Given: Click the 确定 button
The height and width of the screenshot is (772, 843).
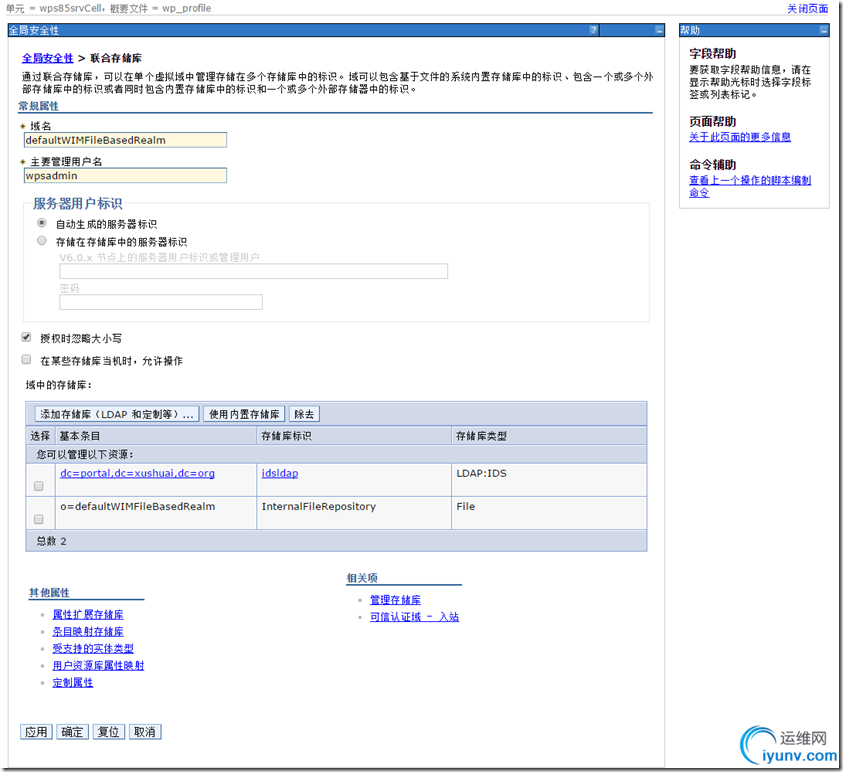Looking at the screenshot, I should [x=72, y=732].
